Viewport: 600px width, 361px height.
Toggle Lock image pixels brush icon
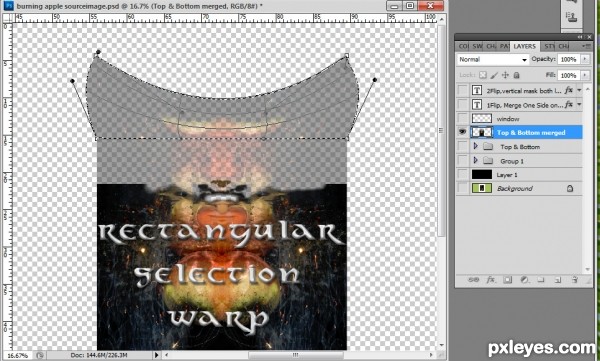point(494,75)
